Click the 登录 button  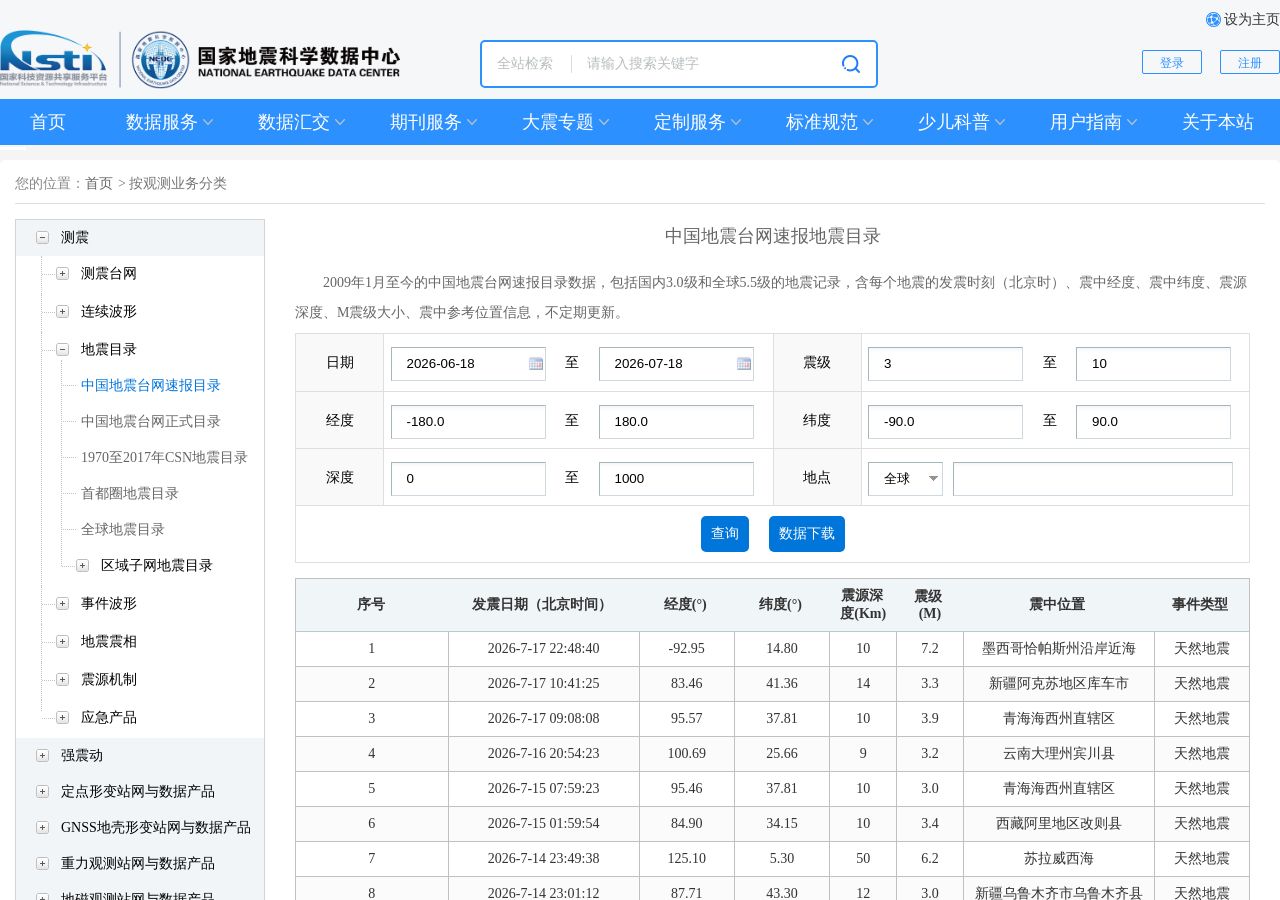pyautogui.click(x=1172, y=62)
